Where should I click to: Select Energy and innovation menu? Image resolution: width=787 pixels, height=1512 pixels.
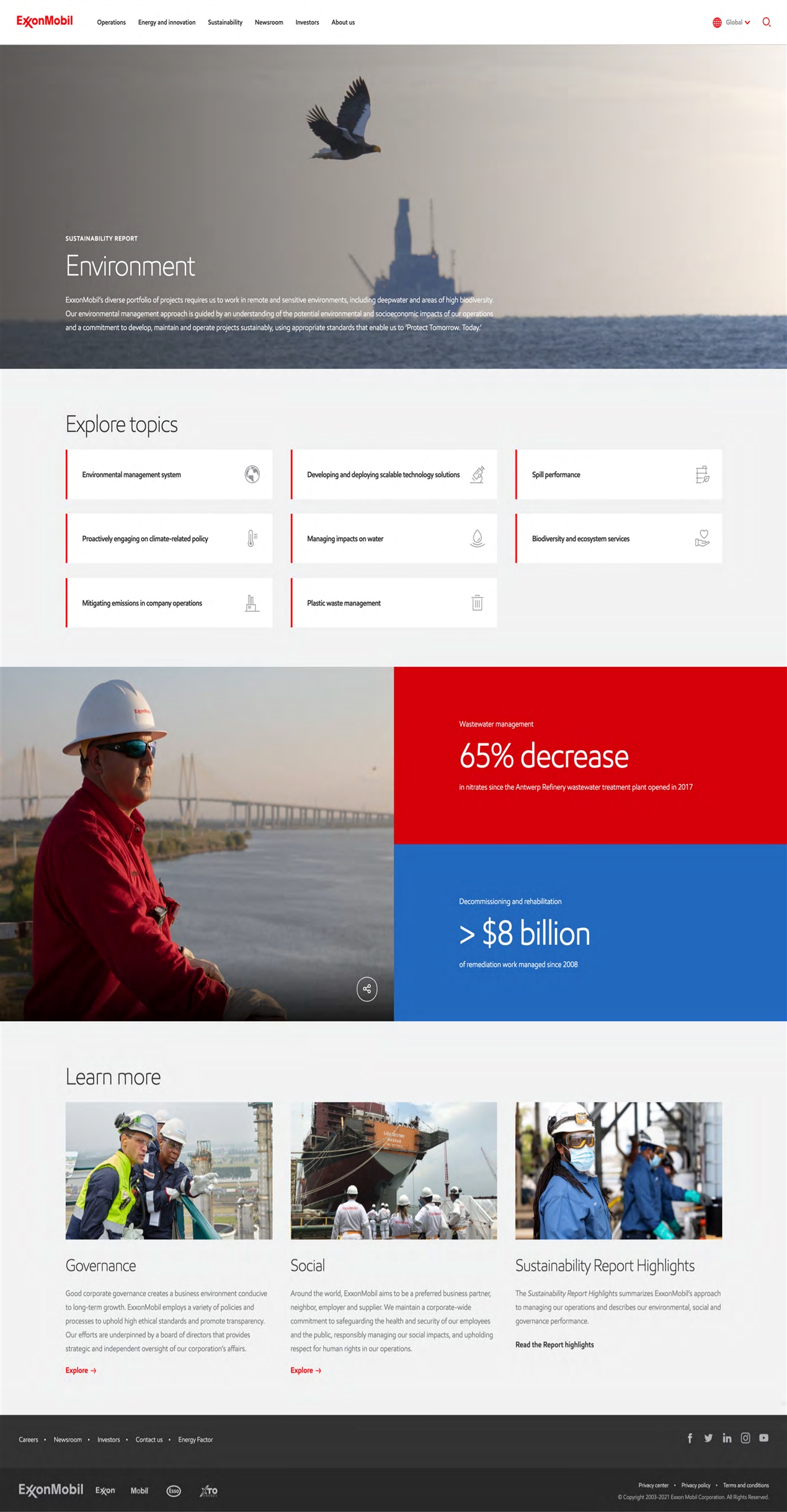click(x=166, y=22)
